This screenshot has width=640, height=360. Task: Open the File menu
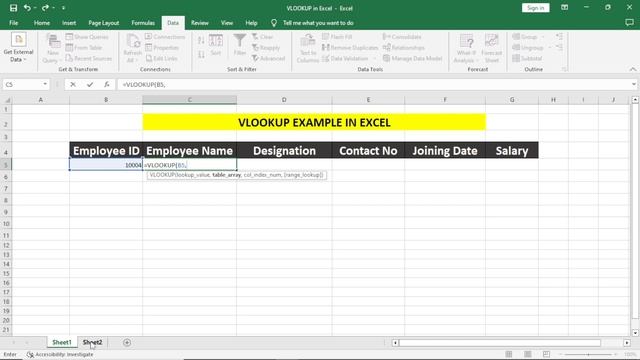tap(13, 23)
